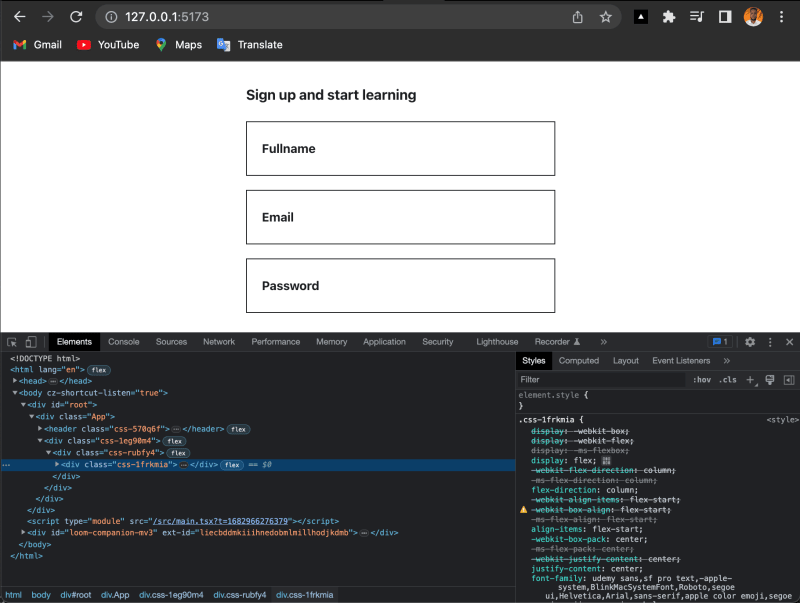Click the address bar URL 127.0.0.1:5173
Screen dimensions: 800x603
pyautogui.click(x=167, y=17)
